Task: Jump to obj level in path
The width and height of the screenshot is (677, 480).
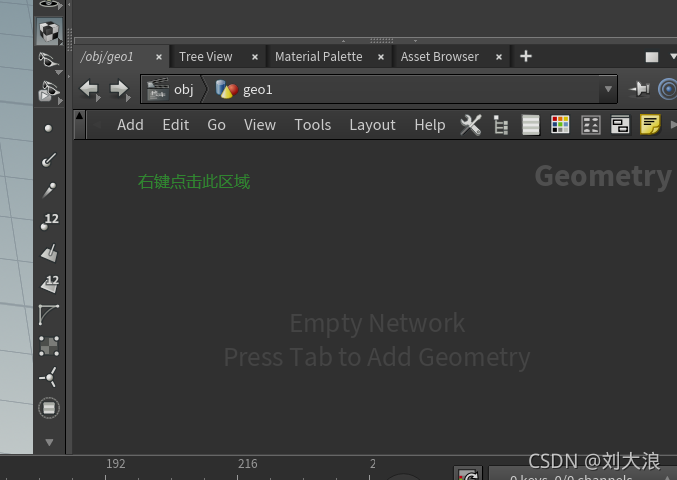Action: pos(171,89)
